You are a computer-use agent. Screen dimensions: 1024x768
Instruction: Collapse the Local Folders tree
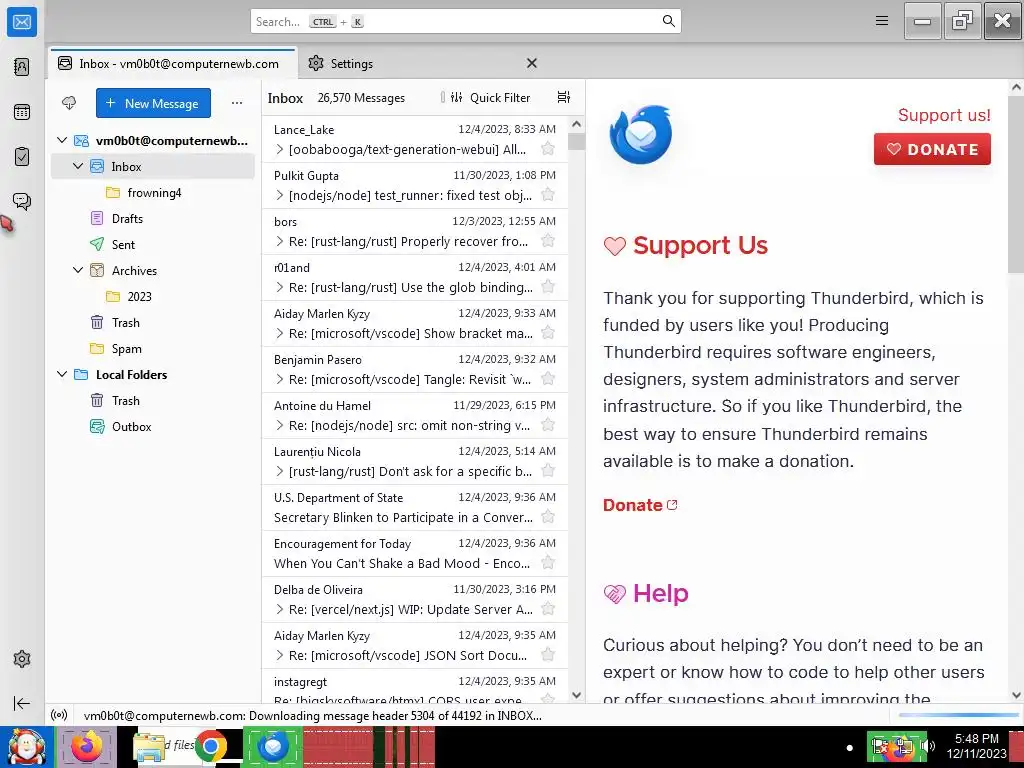click(x=62, y=374)
